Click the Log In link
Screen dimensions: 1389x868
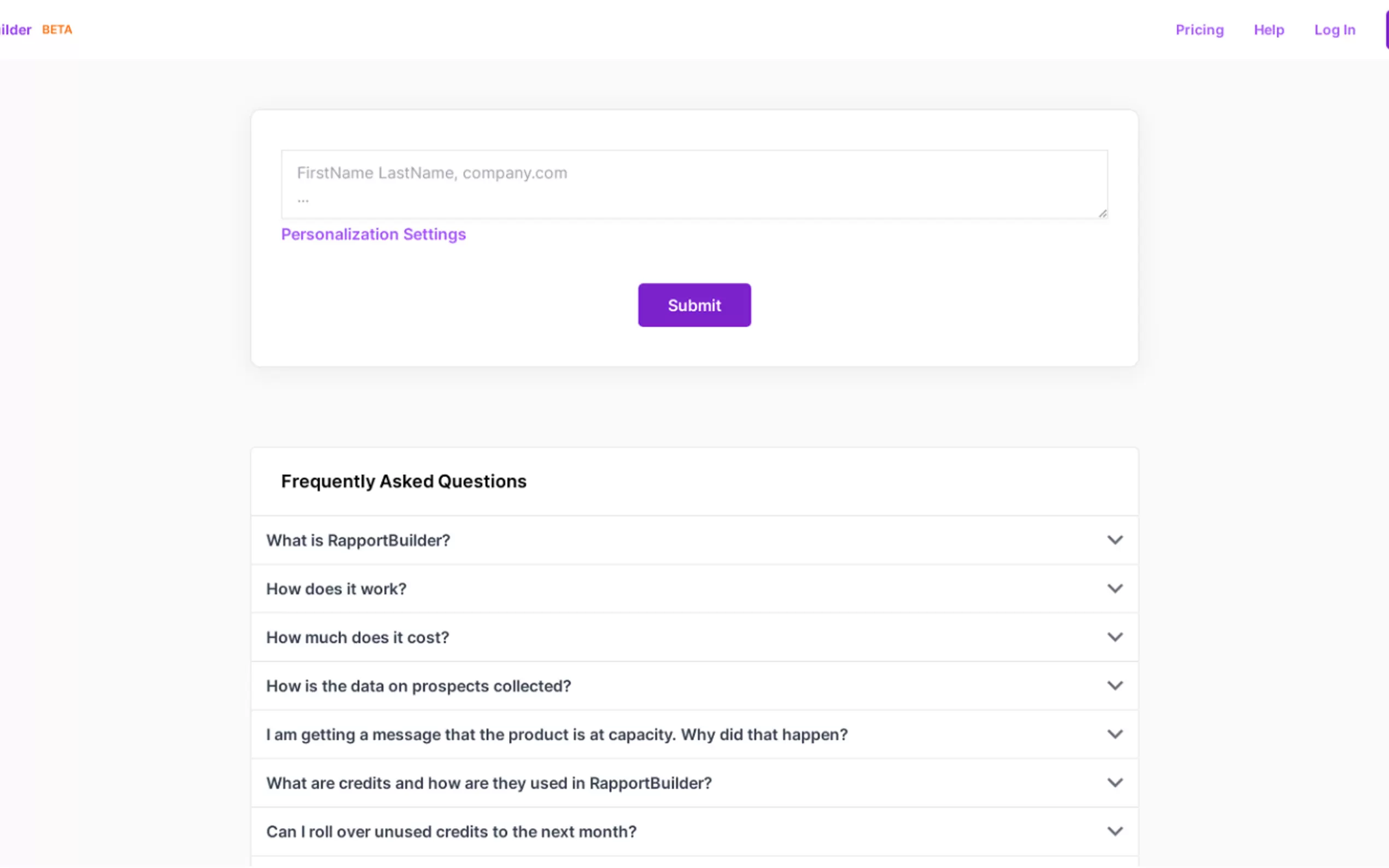[1334, 30]
